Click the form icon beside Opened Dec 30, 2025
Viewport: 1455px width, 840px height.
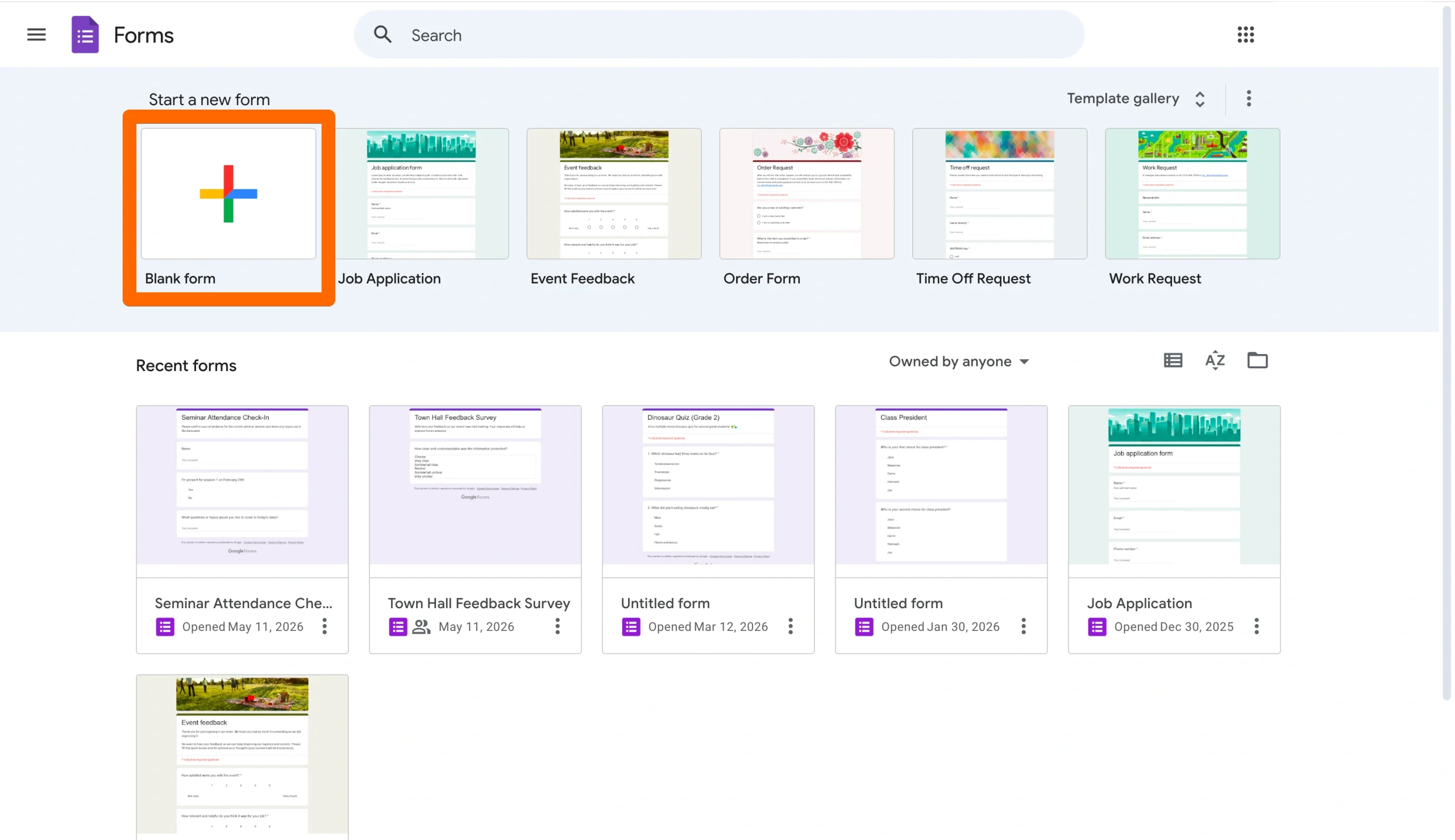click(x=1098, y=626)
